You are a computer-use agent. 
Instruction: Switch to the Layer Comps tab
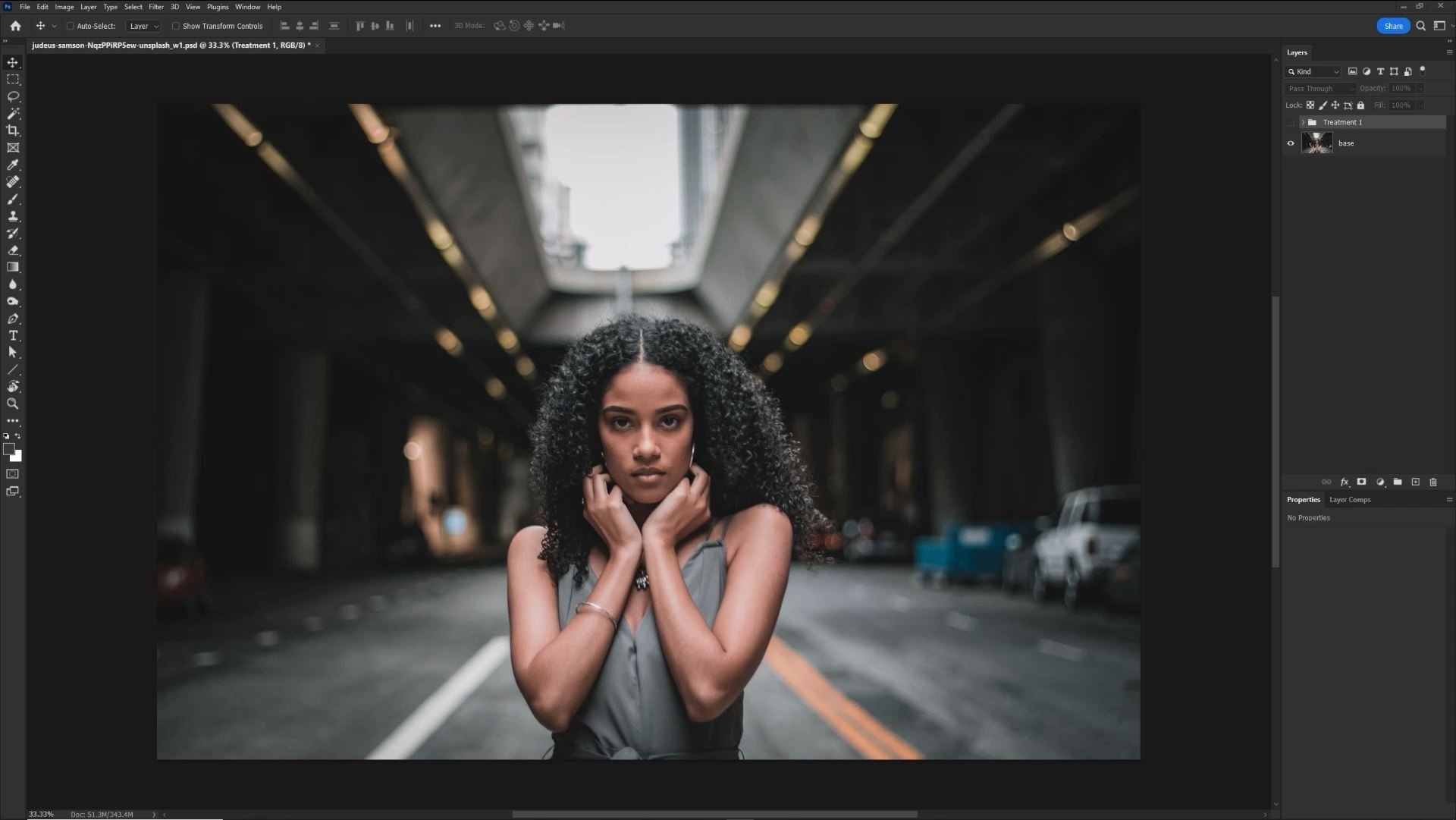[x=1350, y=499]
